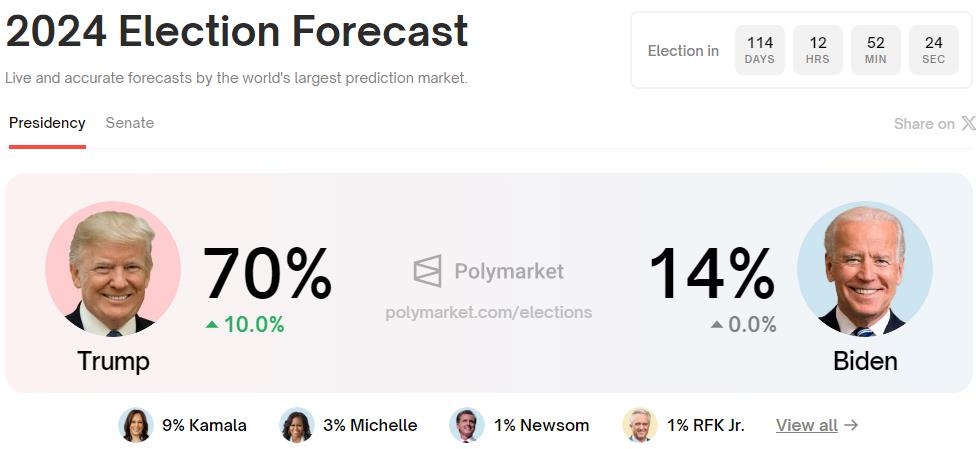Click RFK Jr.'s small avatar icon
976x449 pixels.
640,425
